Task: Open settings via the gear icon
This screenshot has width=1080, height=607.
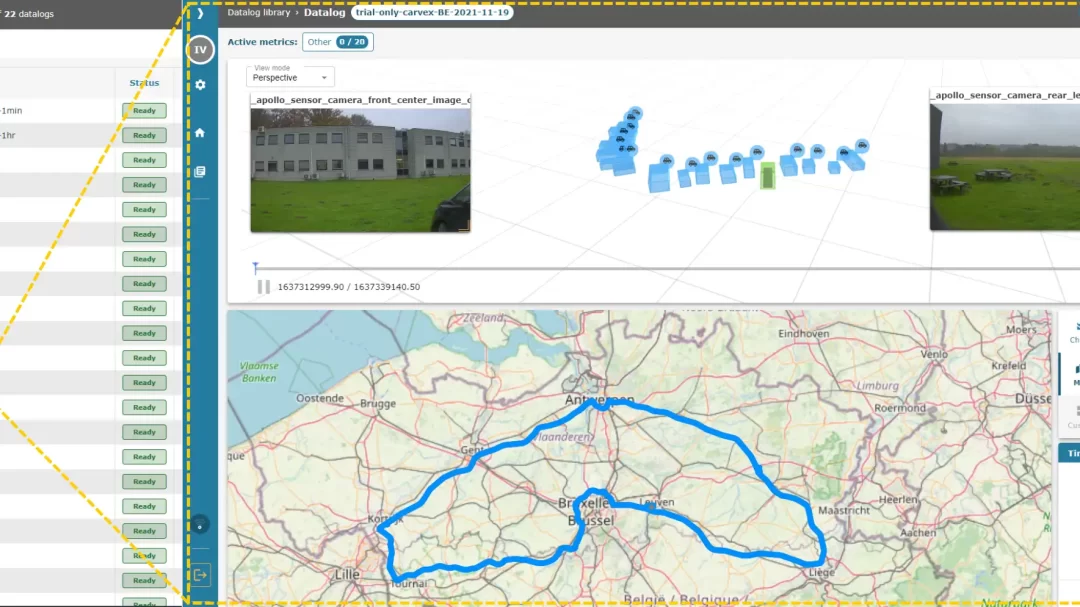Action: coord(200,85)
